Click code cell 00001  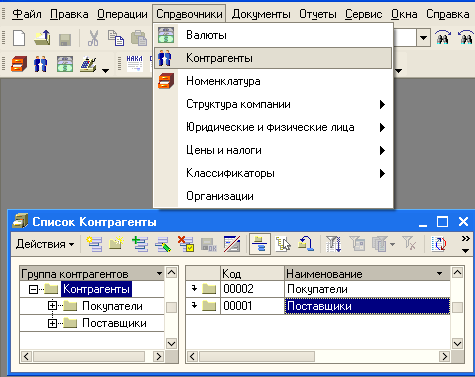pyautogui.click(x=252, y=306)
